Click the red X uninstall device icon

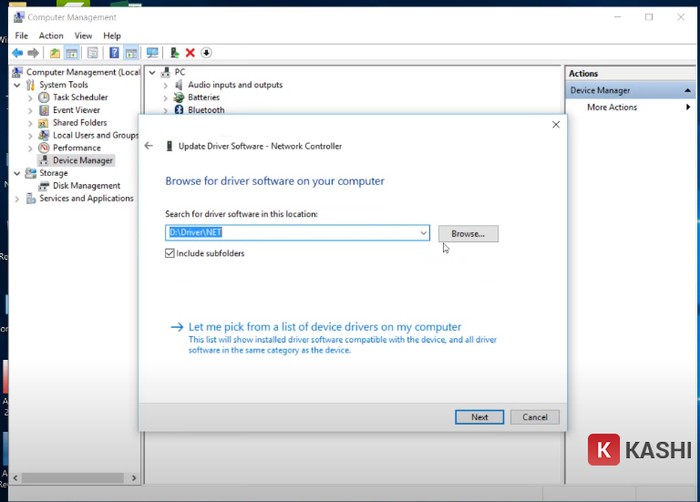coord(190,52)
